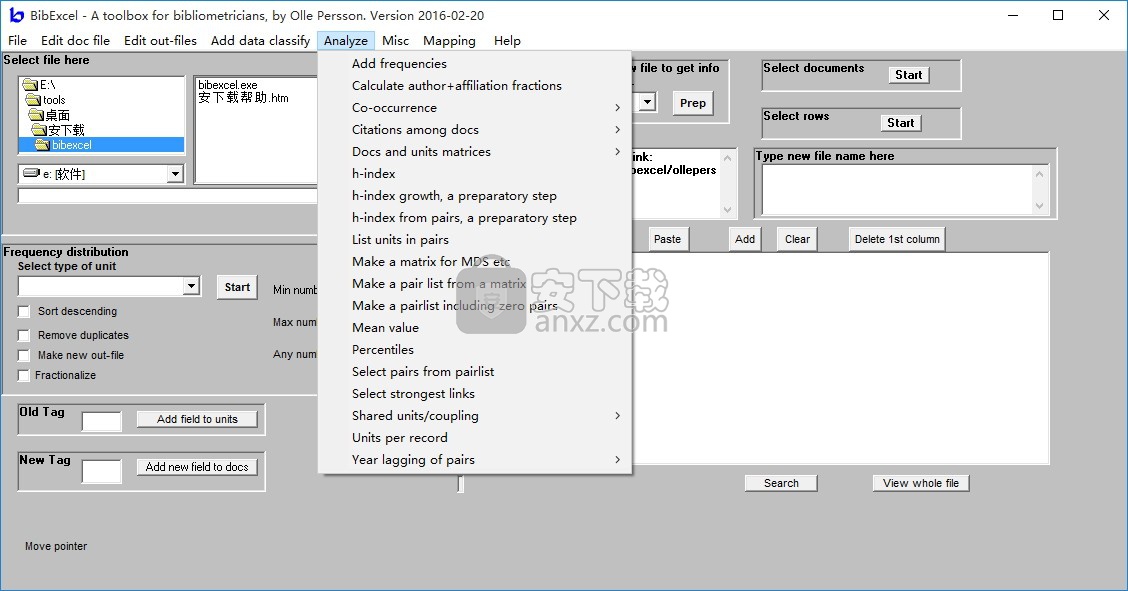
Task: Choose Make a pairlist including zero pairs
Action: pos(475,306)
